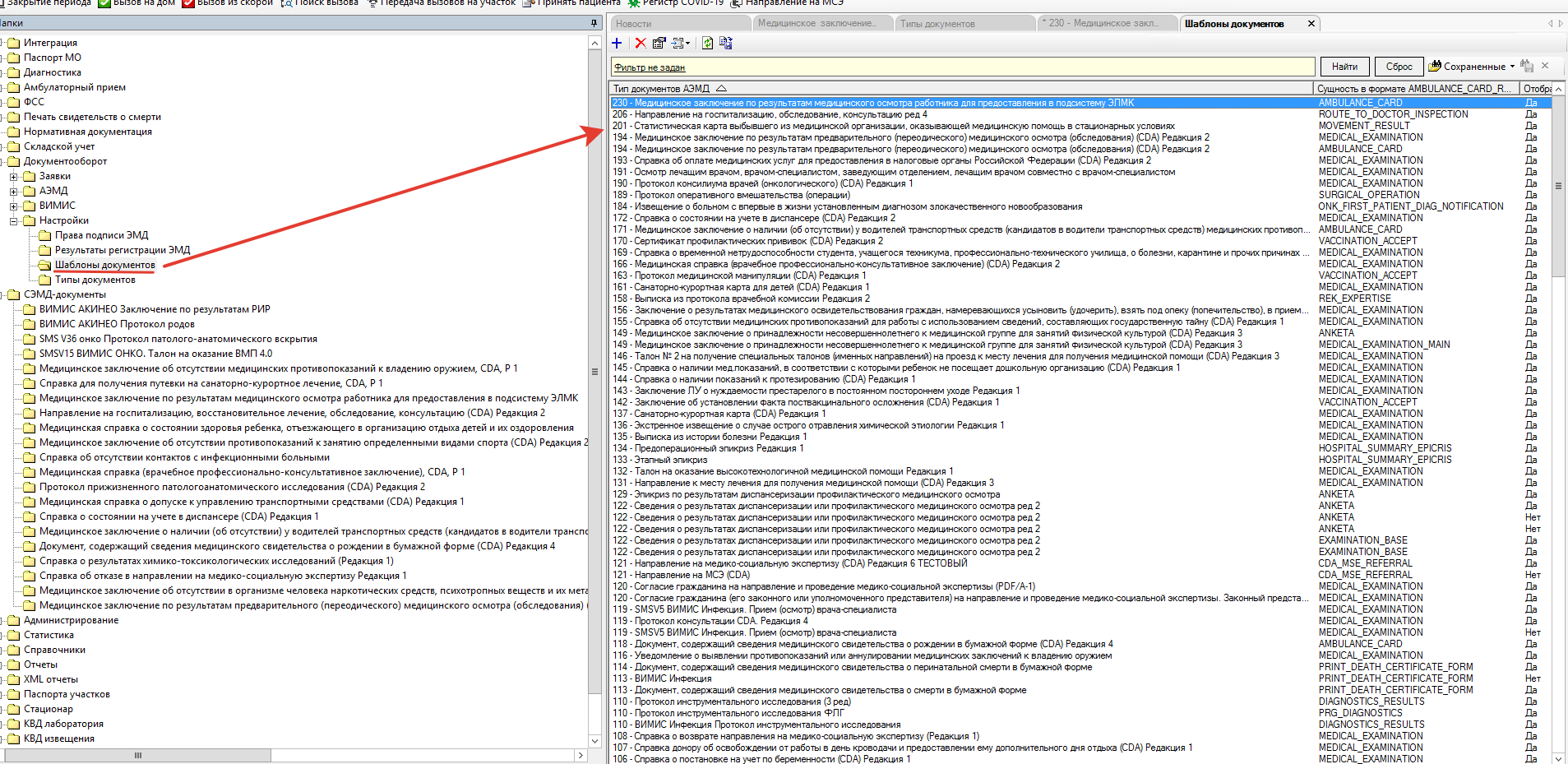Click the Стационар folder icon
1568x764 pixels.
[x=14, y=709]
